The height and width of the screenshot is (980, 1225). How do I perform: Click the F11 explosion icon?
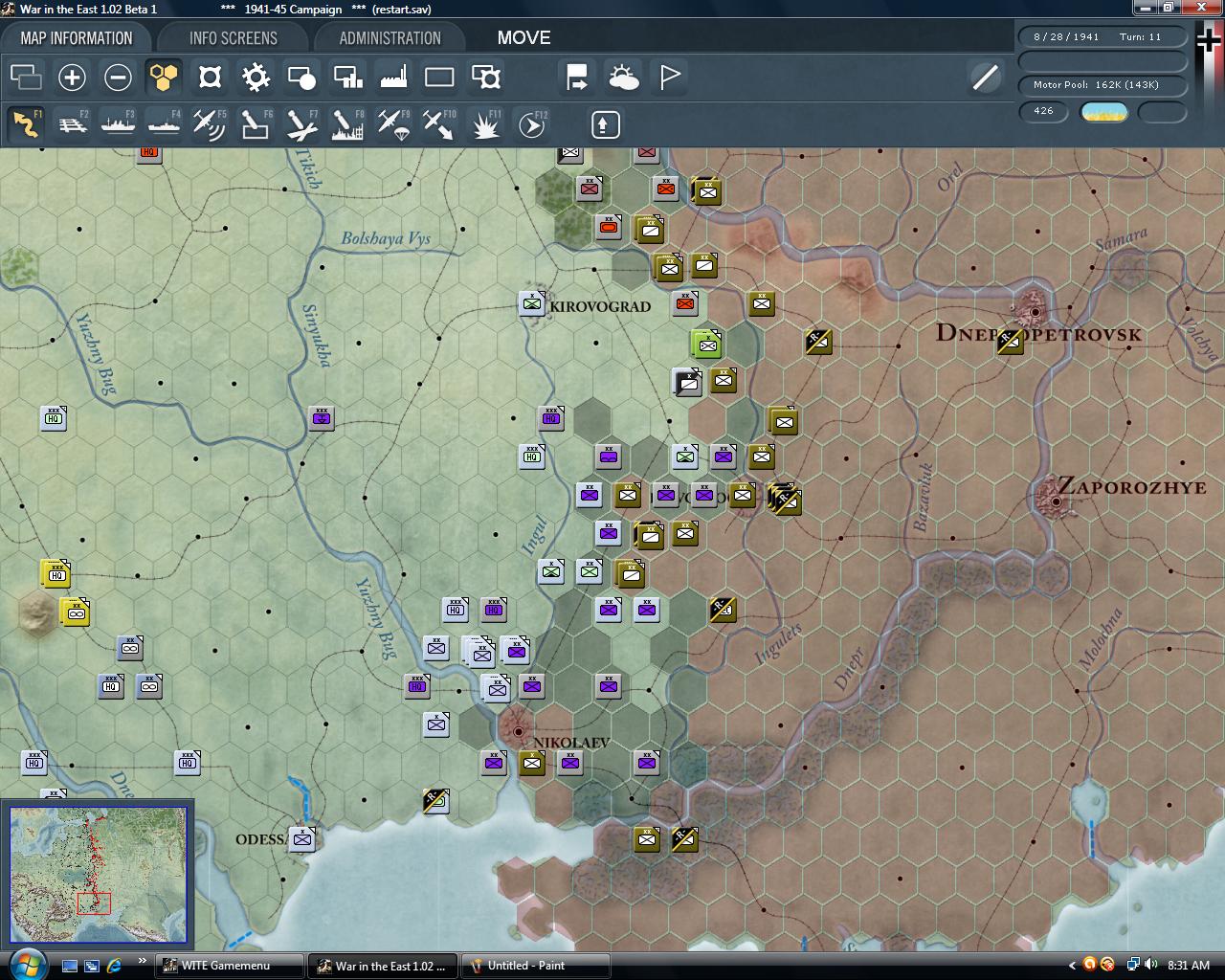point(485,124)
